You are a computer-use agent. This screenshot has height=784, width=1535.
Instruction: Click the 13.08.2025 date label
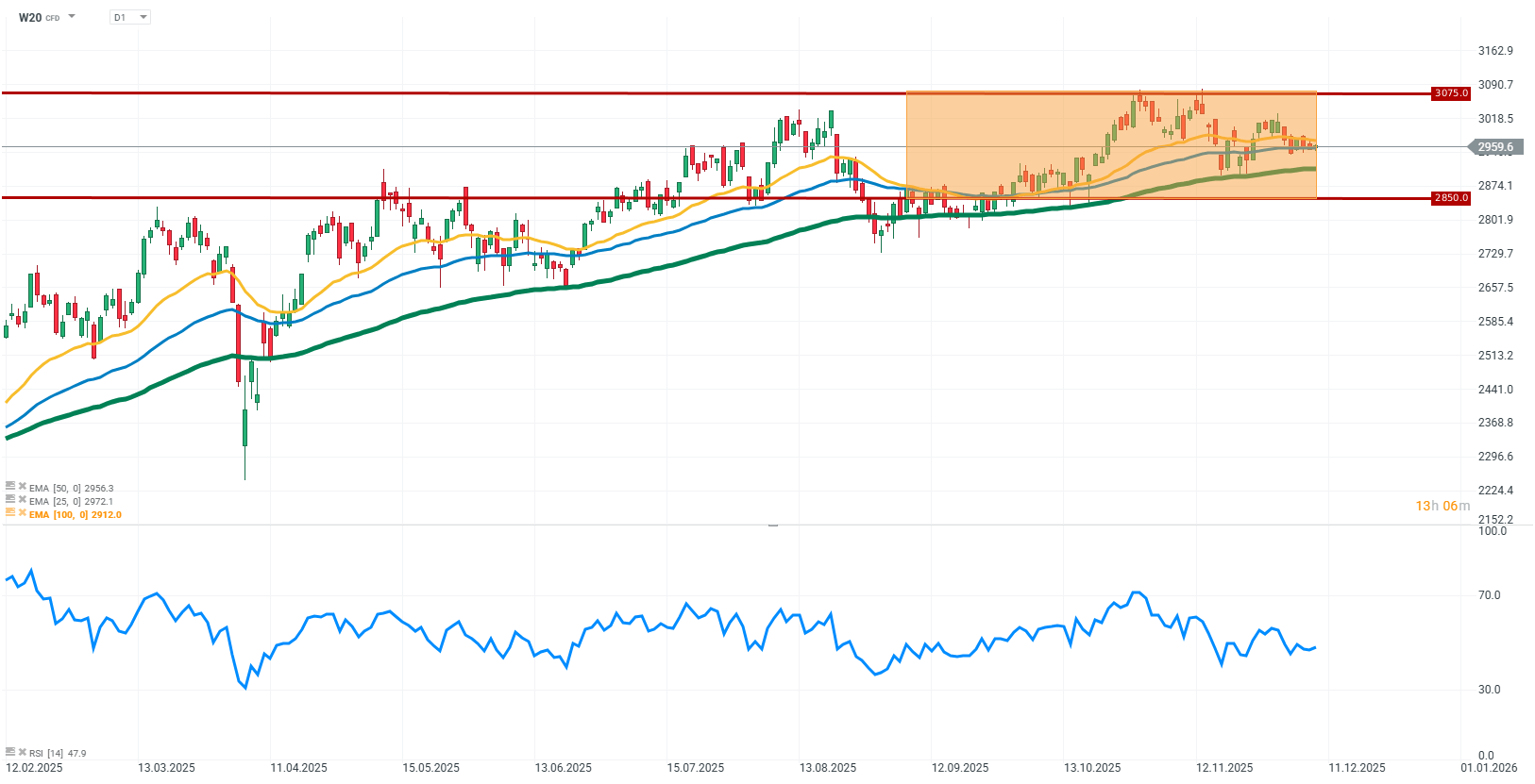(x=828, y=768)
